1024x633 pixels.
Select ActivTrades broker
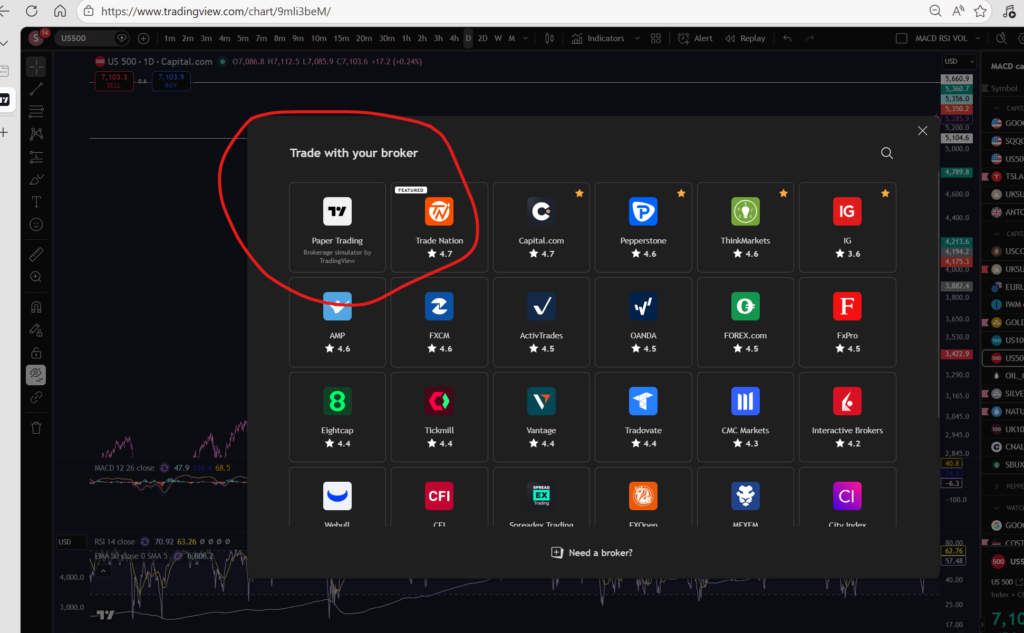coord(541,322)
